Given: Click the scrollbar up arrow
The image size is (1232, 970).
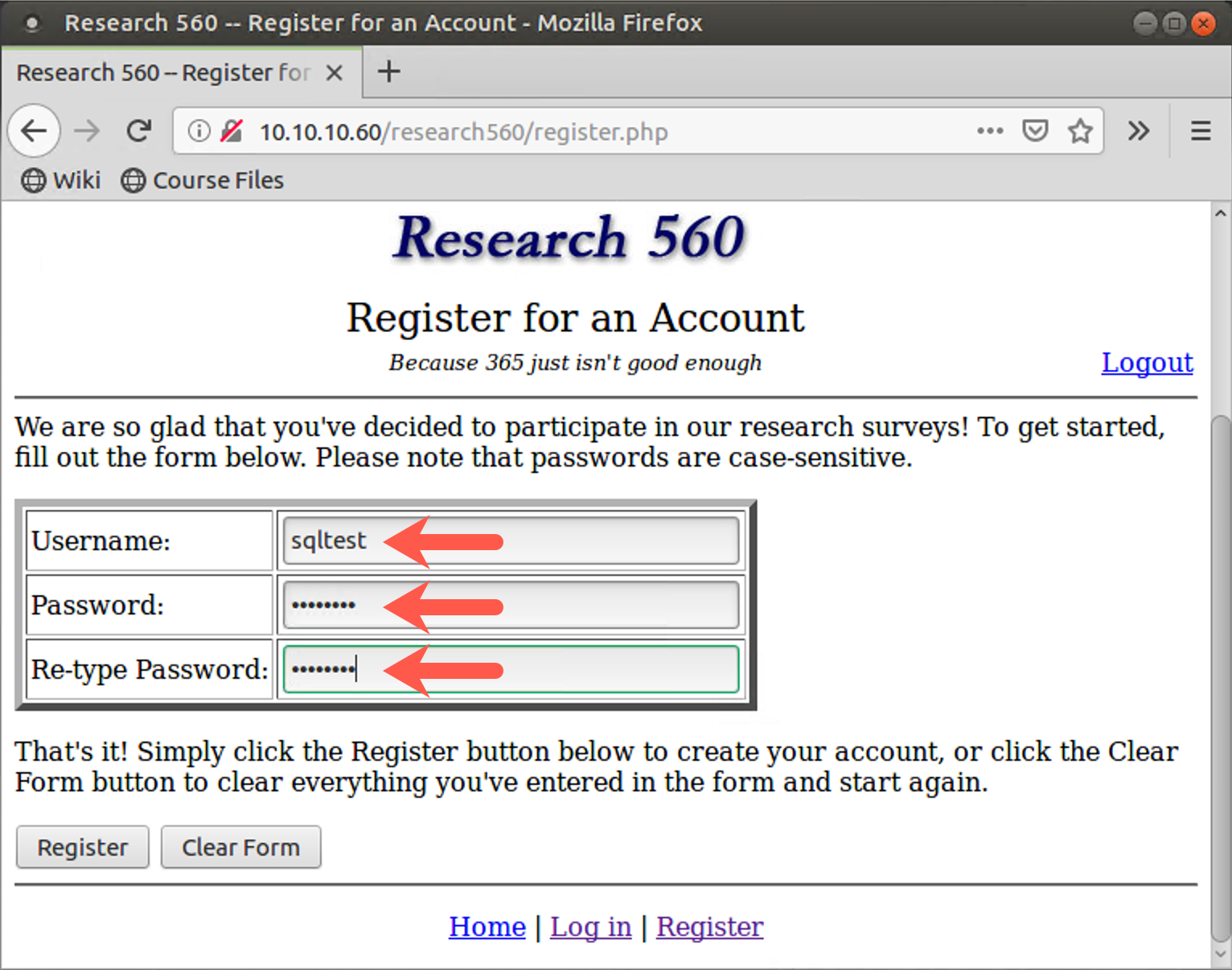Looking at the screenshot, I should click(1219, 212).
